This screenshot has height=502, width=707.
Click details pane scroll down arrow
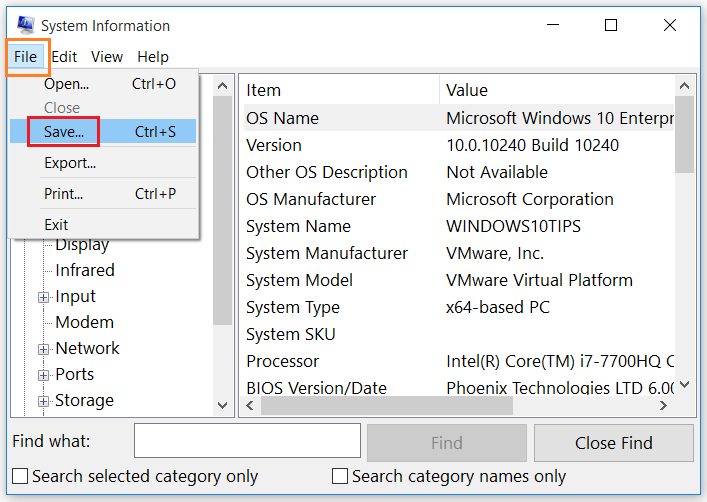(x=684, y=385)
